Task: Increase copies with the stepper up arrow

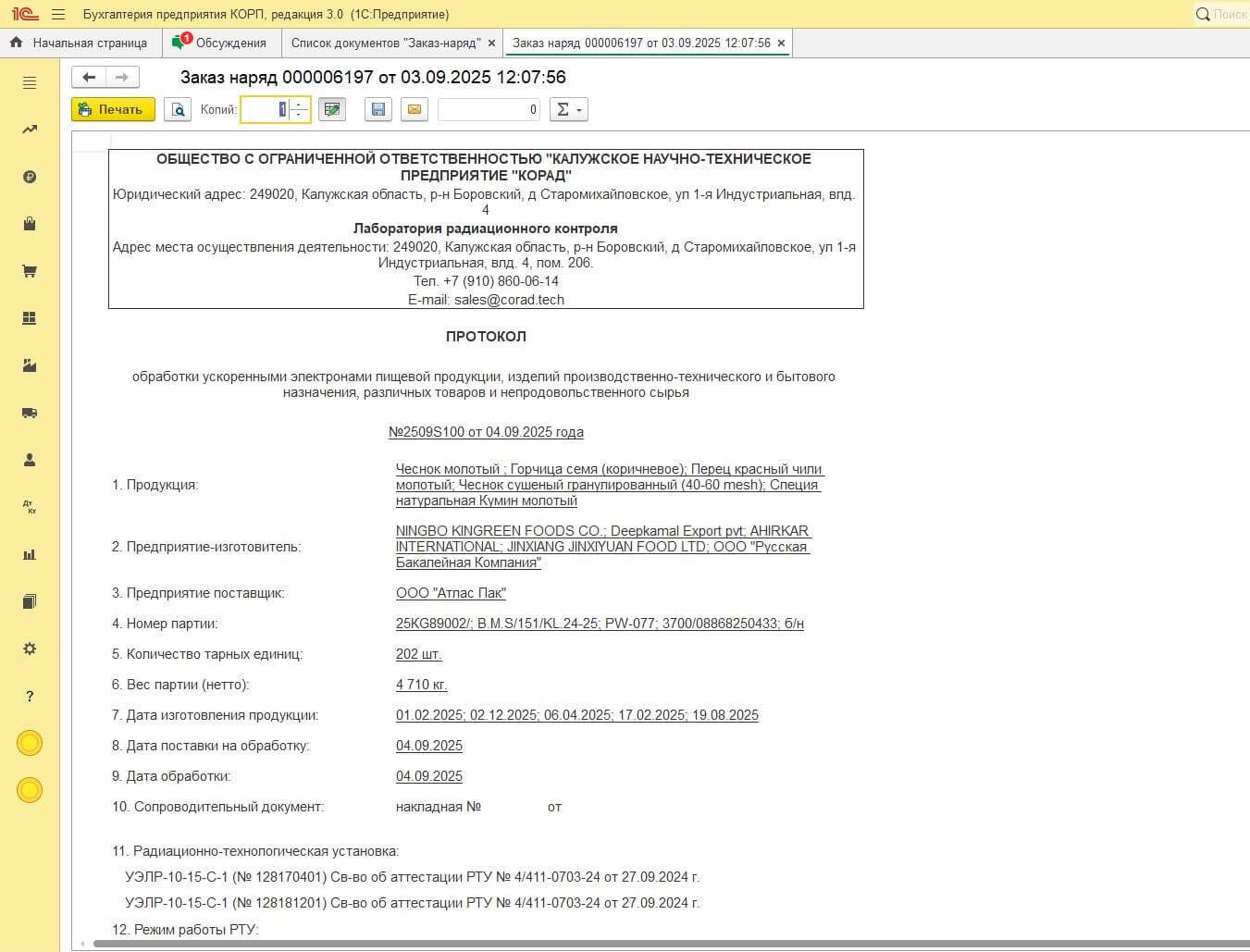Action: [x=299, y=104]
